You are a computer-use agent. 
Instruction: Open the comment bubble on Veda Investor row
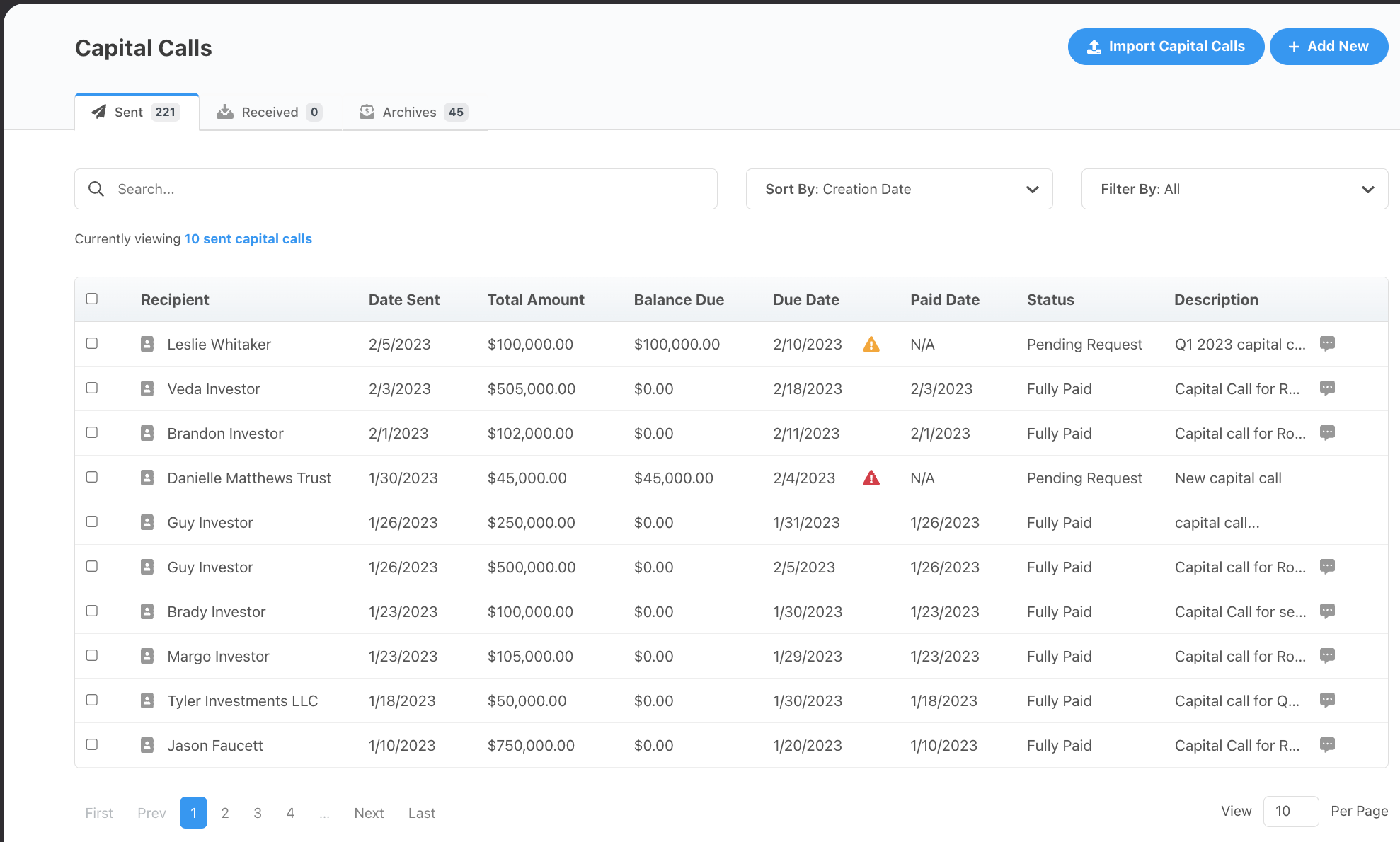(1327, 388)
